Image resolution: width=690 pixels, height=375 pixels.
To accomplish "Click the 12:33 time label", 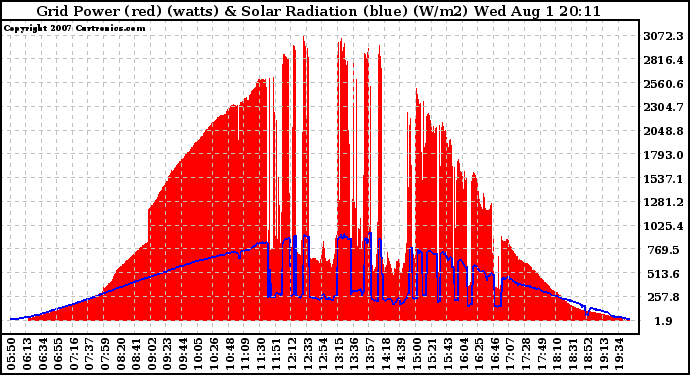I will [308, 354].
